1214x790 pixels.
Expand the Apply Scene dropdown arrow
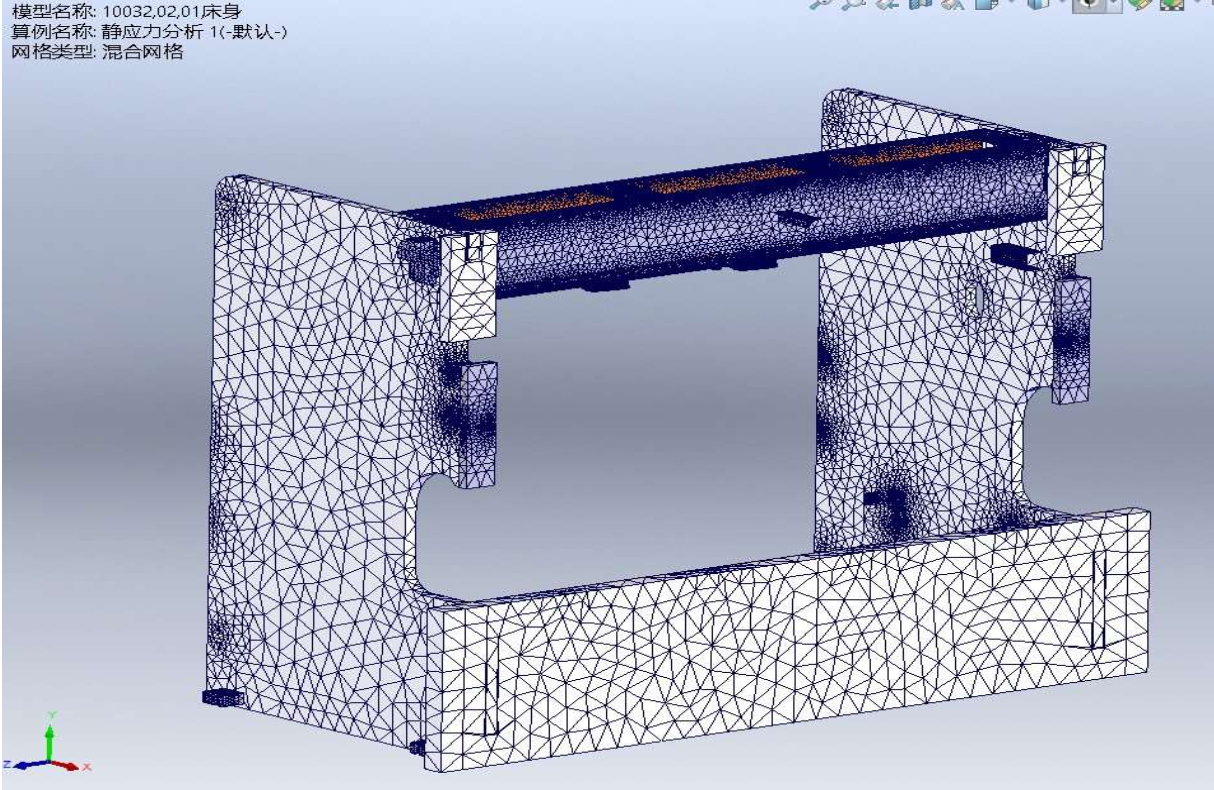(1197, 4)
